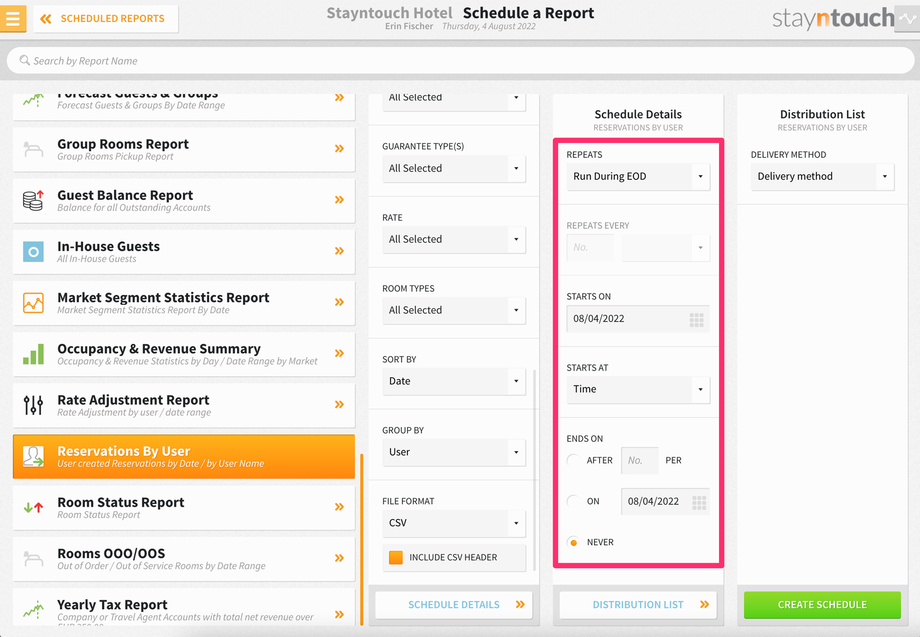Image resolution: width=920 pixels, height=637 pixels.
Task: Go back to Scheduled Reports
Action: click(x=106, y=19)
